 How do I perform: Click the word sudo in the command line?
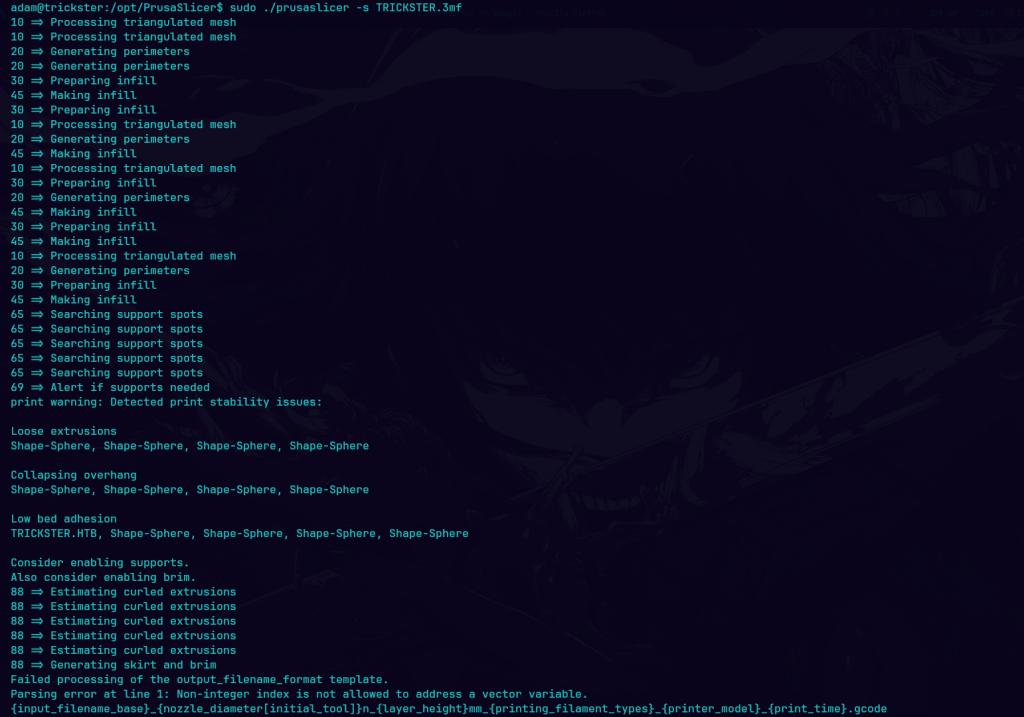pyautogui.click(x=242, y=8)
